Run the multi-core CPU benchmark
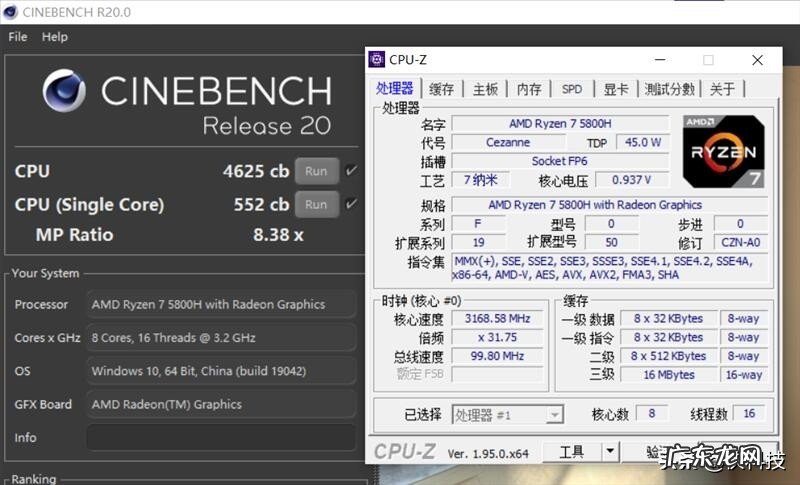The width and height of the screenshot is (800, 485). point(316,171)
